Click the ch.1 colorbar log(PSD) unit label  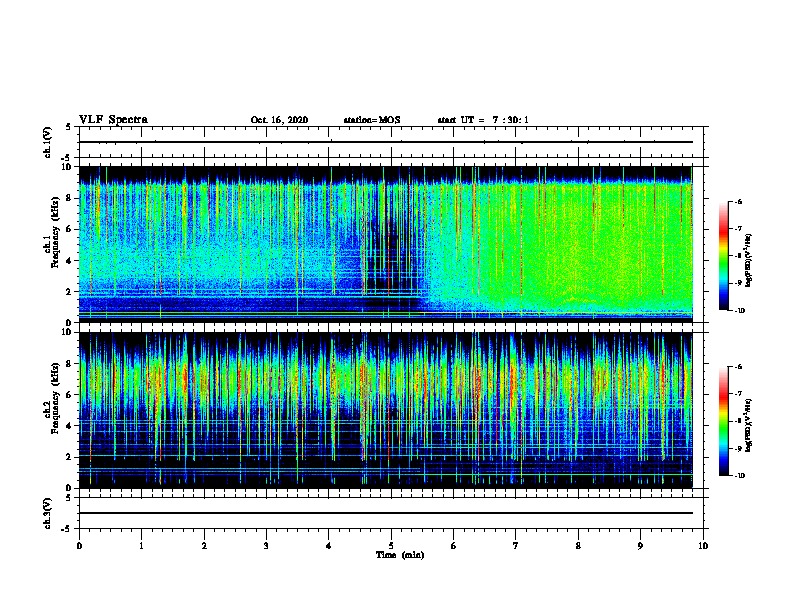tap(749, 261)
